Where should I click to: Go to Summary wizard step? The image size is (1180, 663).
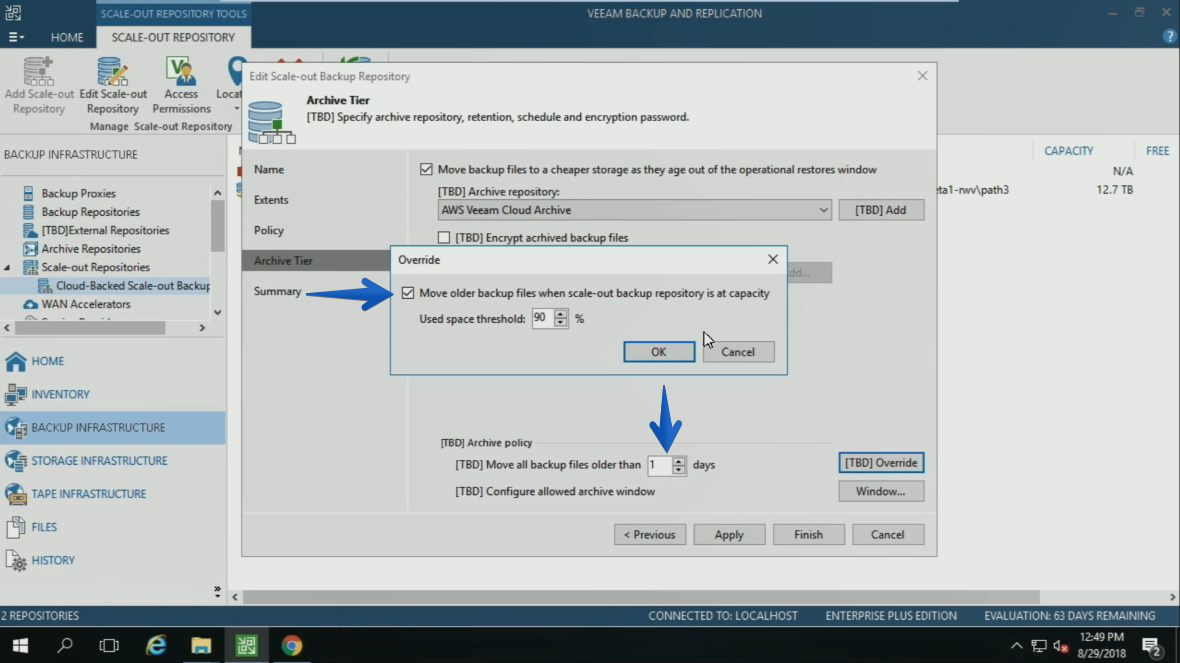click(x=277, y=291)
